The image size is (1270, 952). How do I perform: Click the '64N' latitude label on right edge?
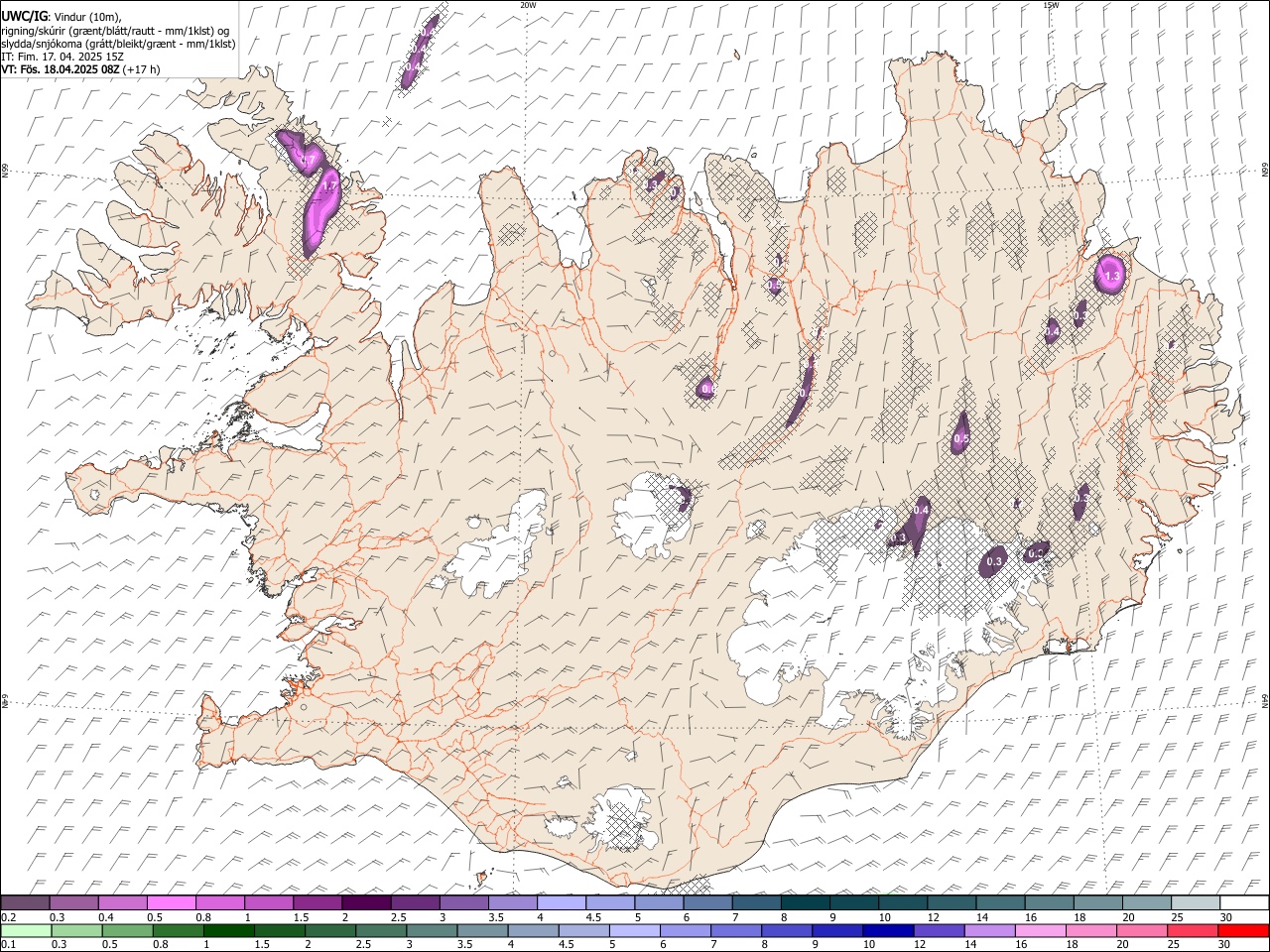(1265, 700)
